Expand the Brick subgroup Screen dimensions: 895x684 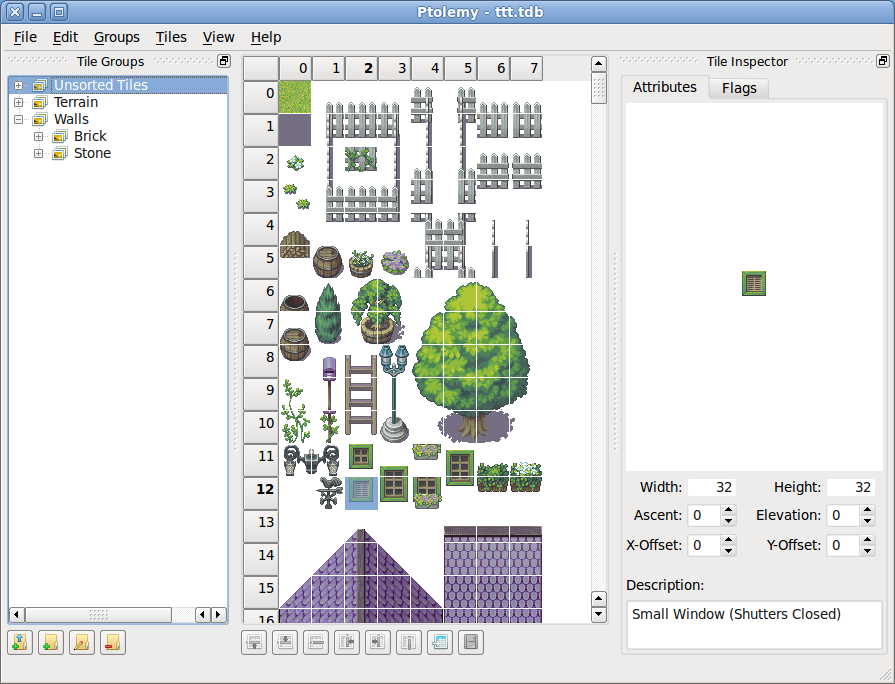tap(38, 136)
